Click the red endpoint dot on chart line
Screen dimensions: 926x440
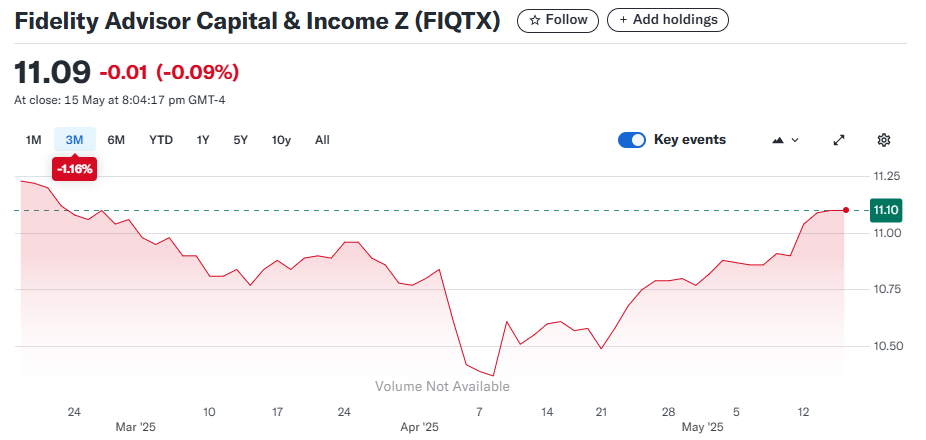(x=846, y=210)
